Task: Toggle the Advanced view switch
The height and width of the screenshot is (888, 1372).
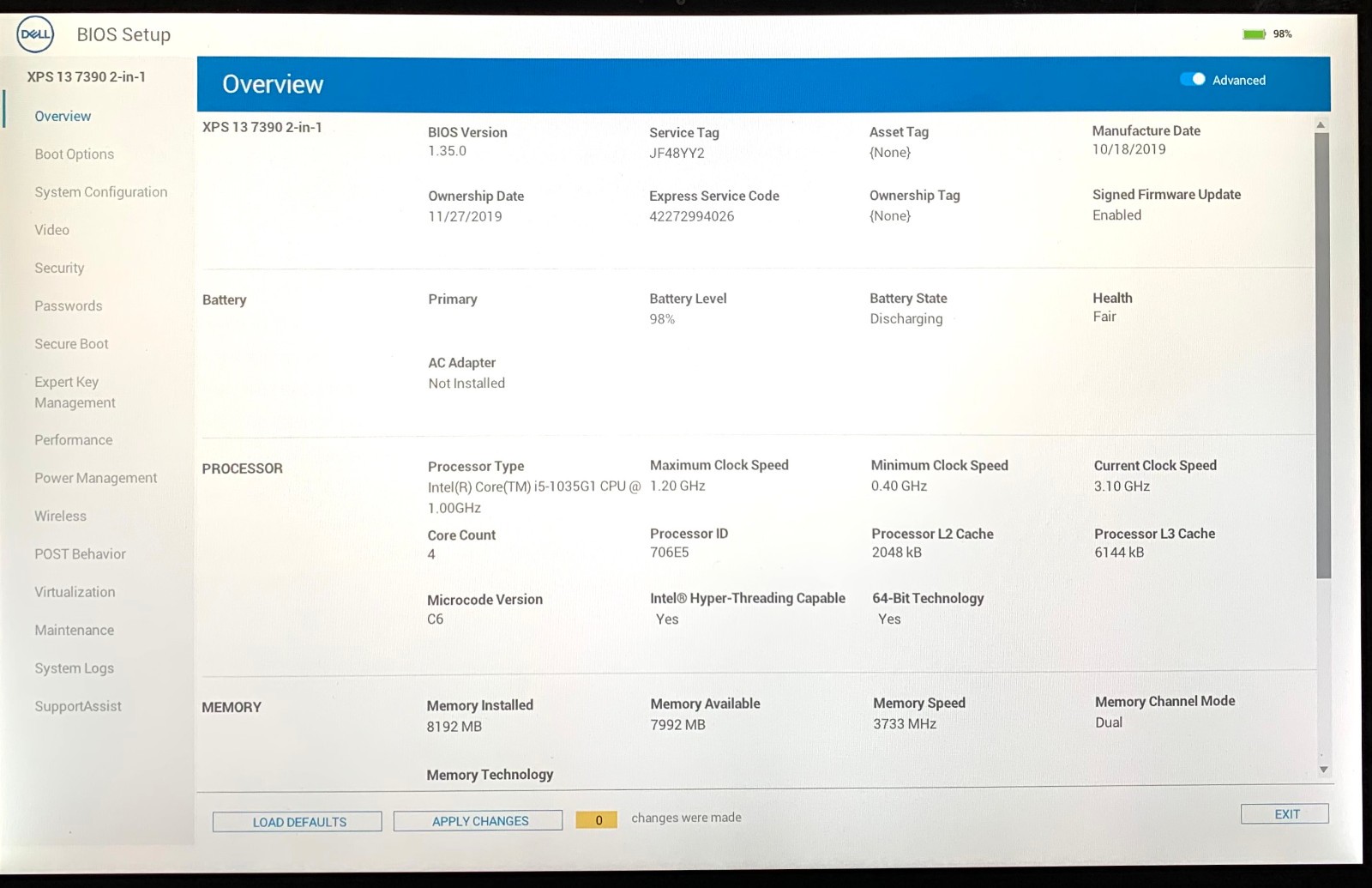Action: click(1193, 79)
